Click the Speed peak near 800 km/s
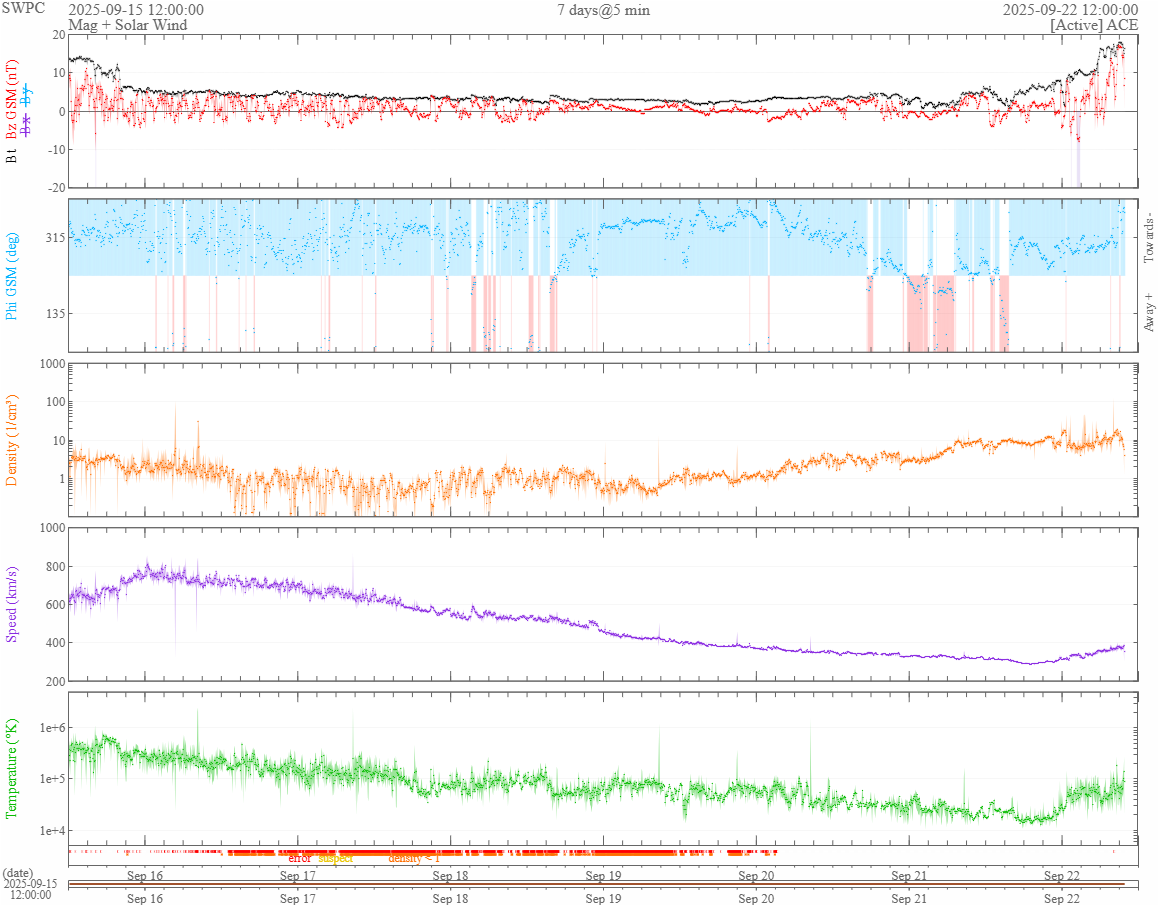1158x905 pixels. [148, 568]
